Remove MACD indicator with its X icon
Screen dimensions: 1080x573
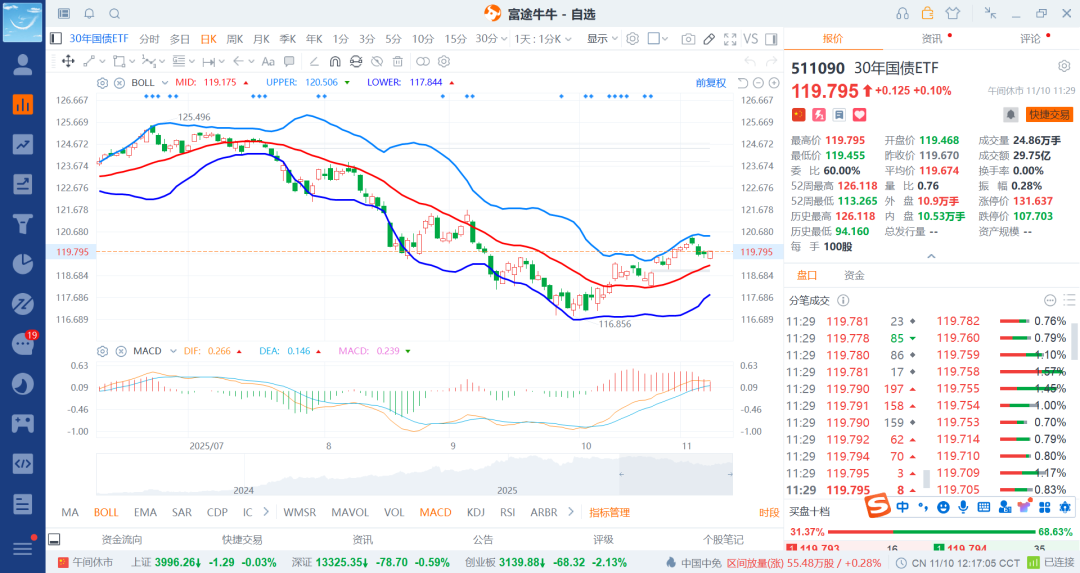(119, 351)
